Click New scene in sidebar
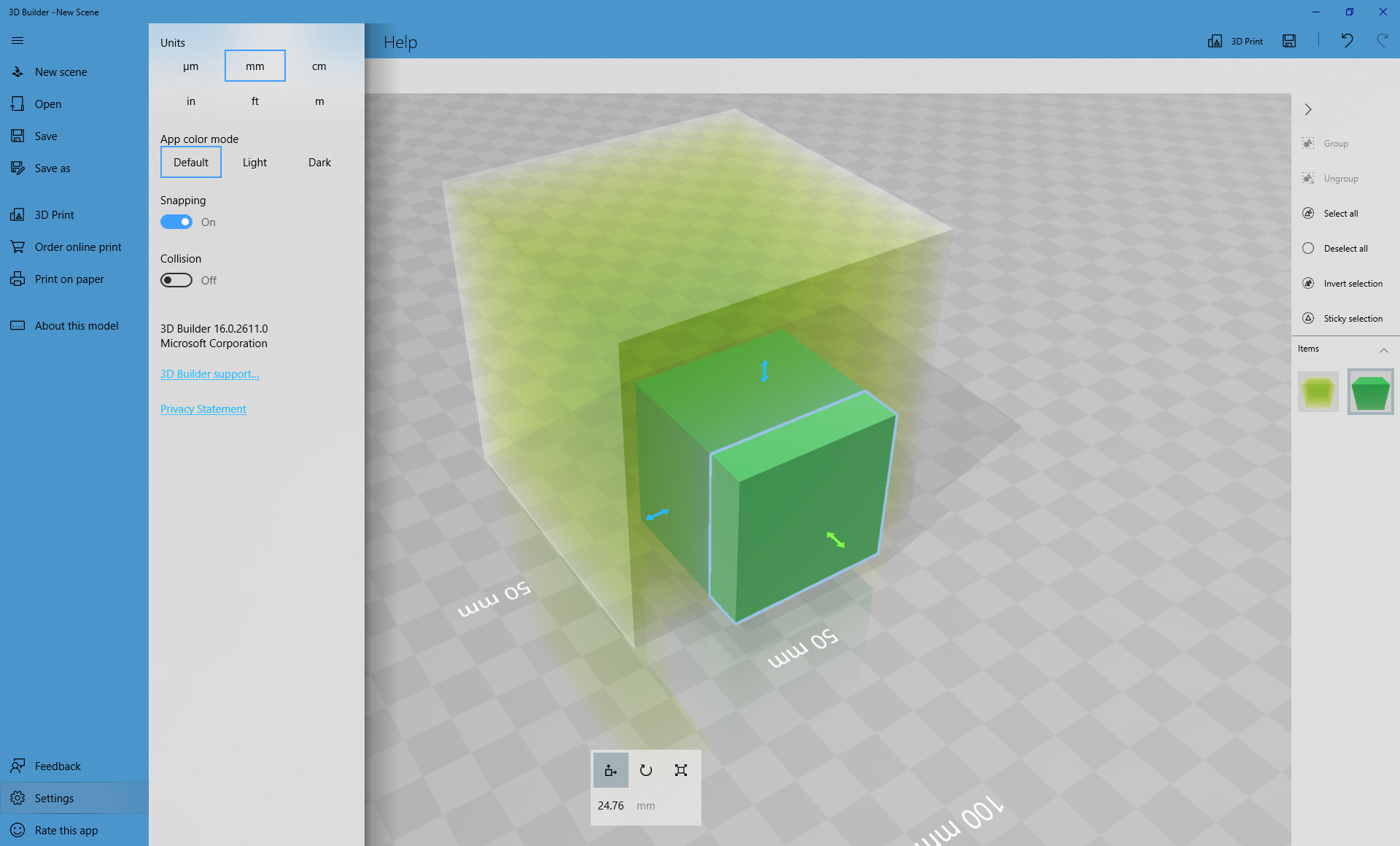This screenshot has width=1400, height=846. [x=74, y=71]
